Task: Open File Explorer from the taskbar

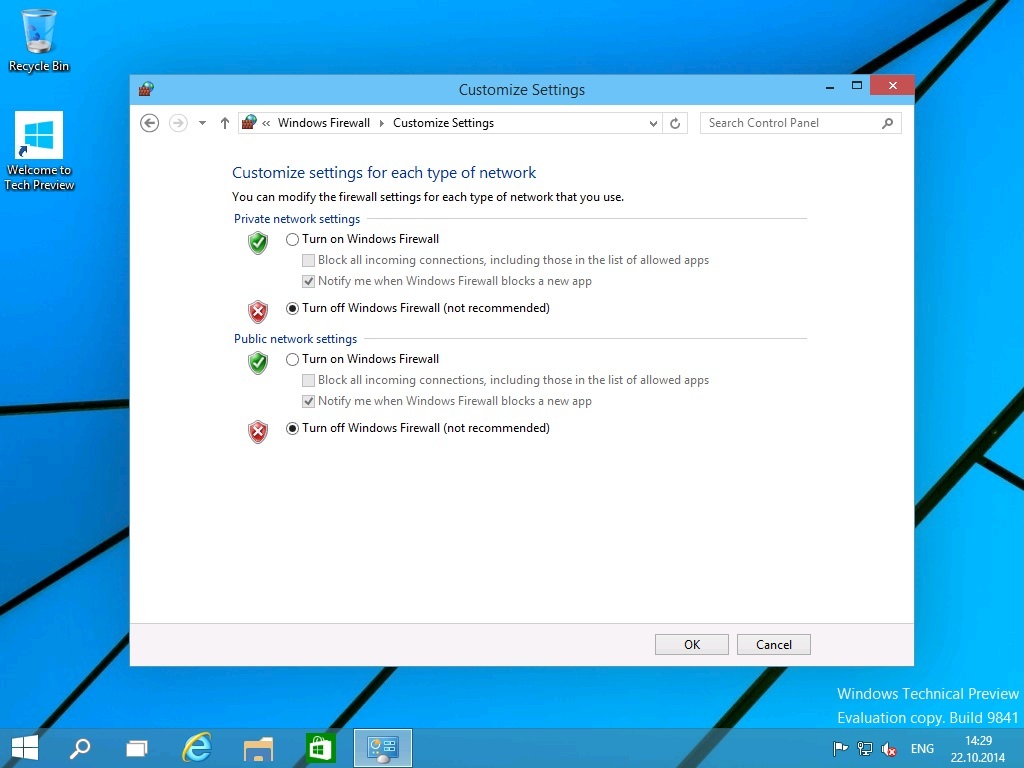Action: coord(258,747)
